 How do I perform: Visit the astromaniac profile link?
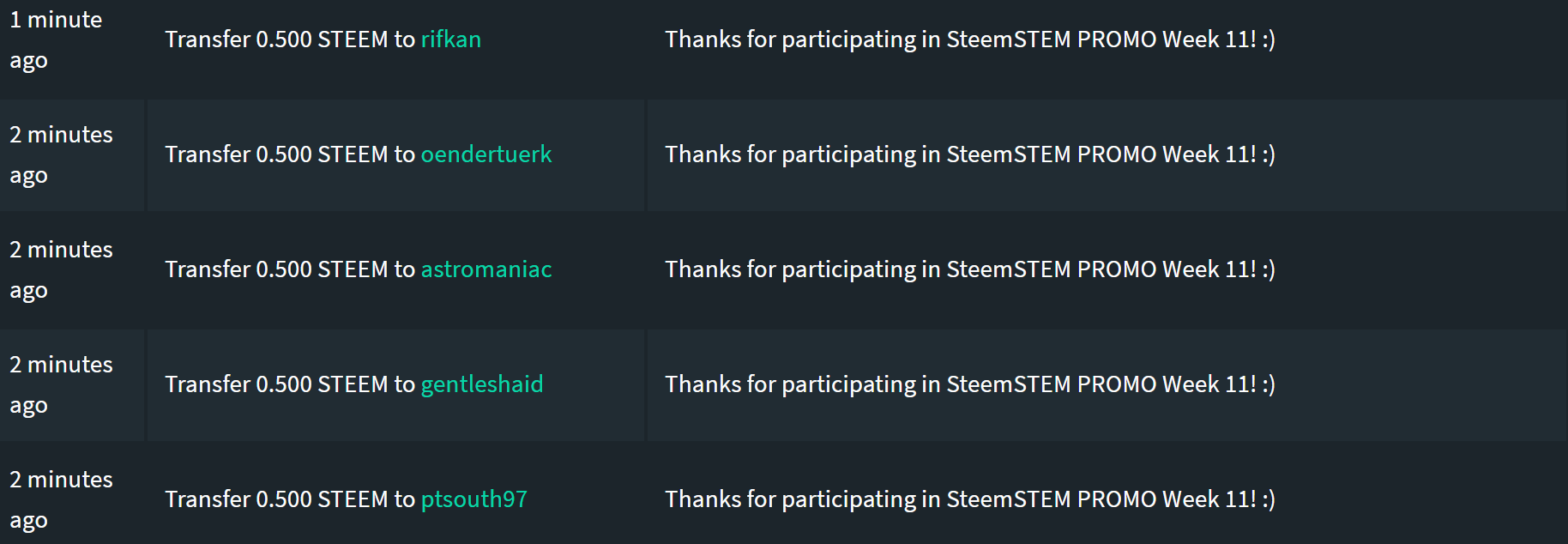(485, 269)
